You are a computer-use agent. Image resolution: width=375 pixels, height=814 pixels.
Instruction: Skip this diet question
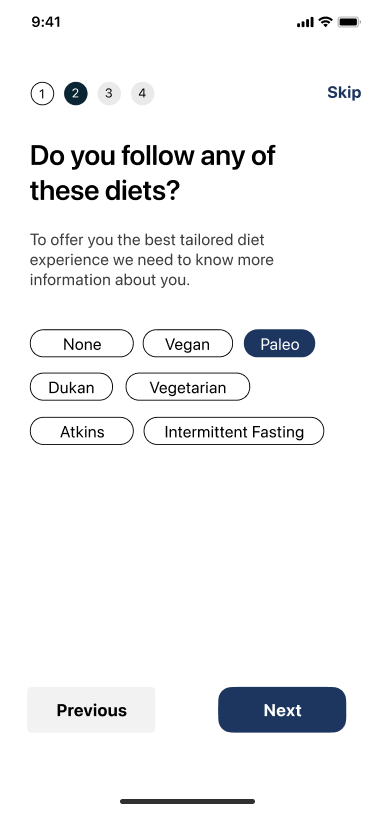coord(344,92)
